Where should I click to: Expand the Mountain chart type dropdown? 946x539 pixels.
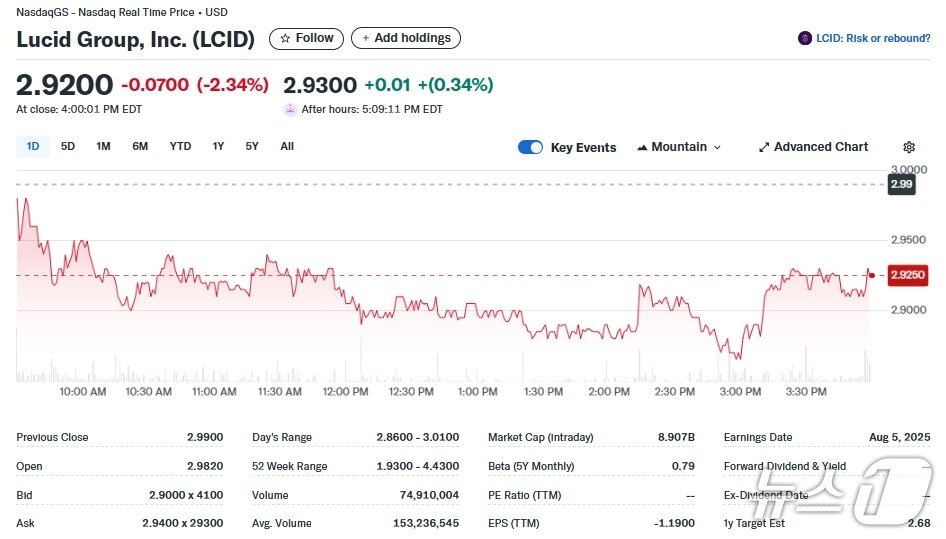coord(717,147)
